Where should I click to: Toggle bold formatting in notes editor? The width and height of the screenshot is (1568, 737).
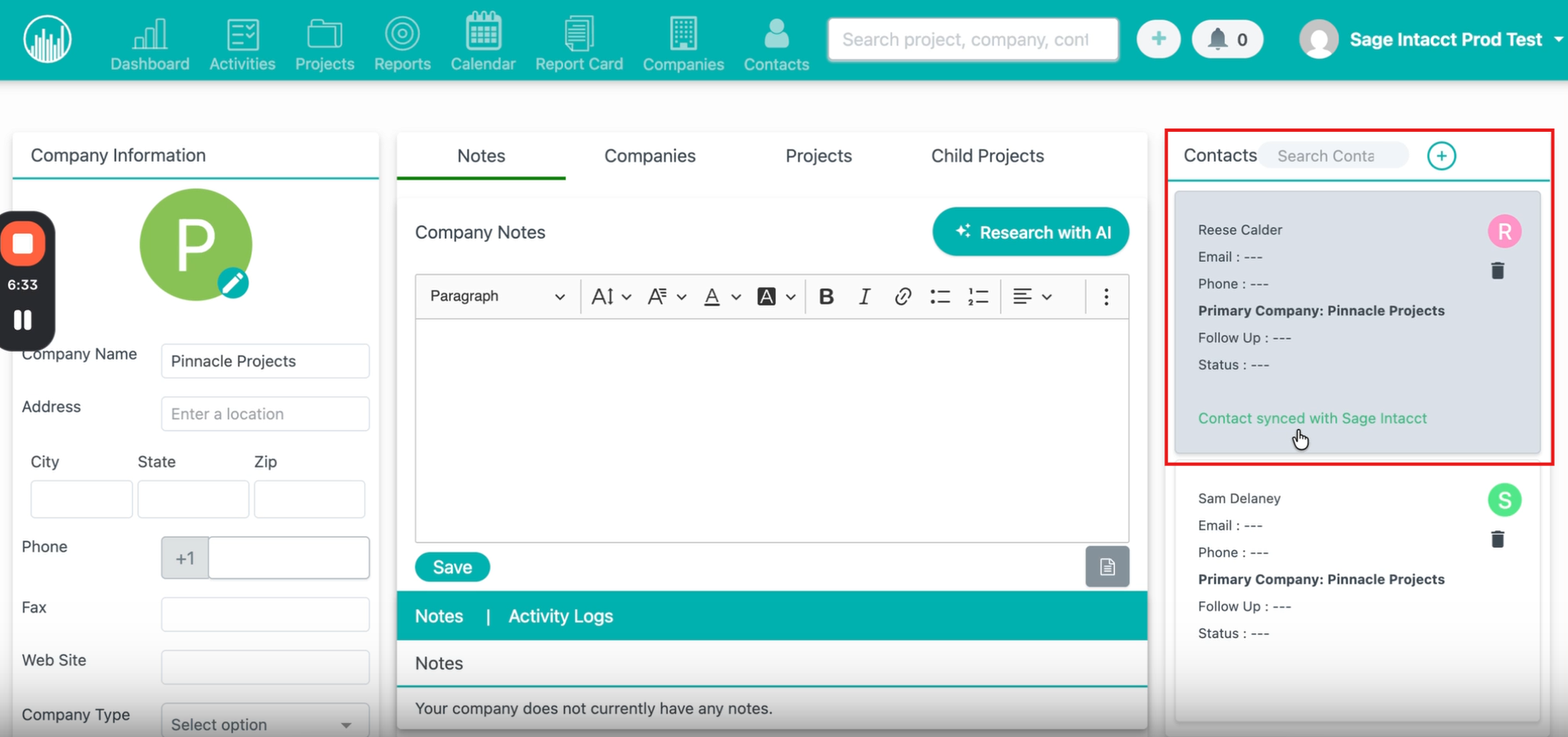click(x=826, y=296)
